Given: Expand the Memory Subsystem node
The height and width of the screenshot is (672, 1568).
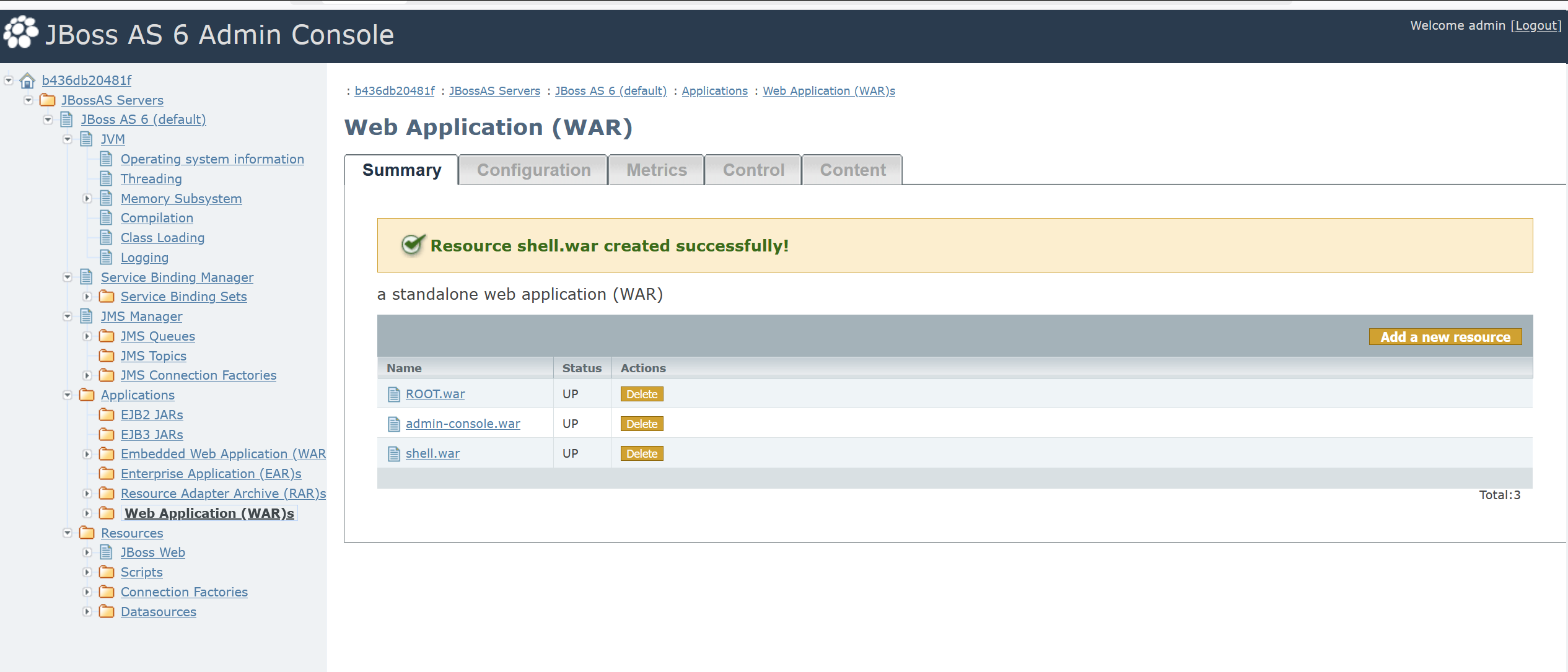Looking at the screenshot, I should [87, 199].
